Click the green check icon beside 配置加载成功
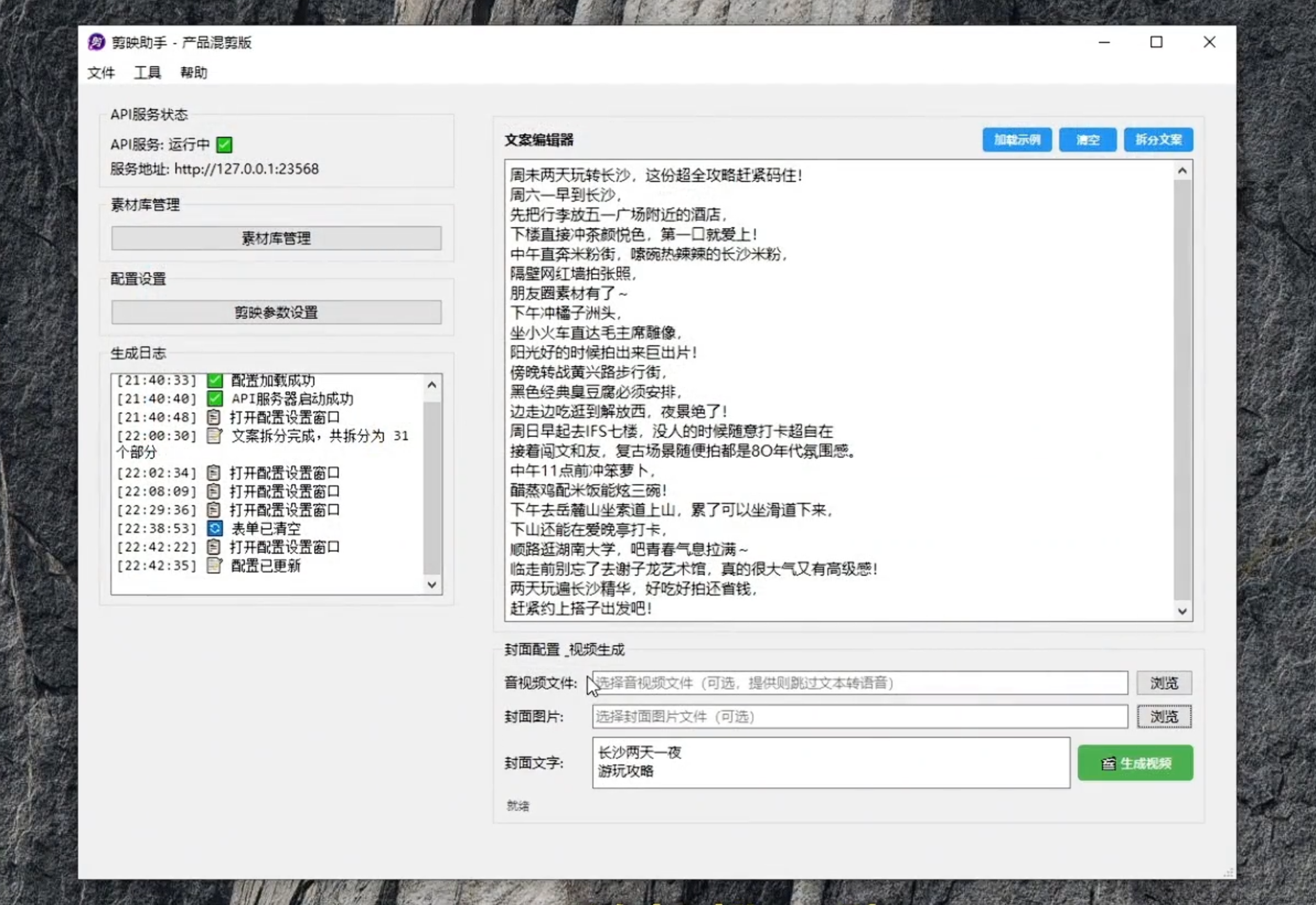This screenshot has width=1316, height=905. (x=215, y=380)
